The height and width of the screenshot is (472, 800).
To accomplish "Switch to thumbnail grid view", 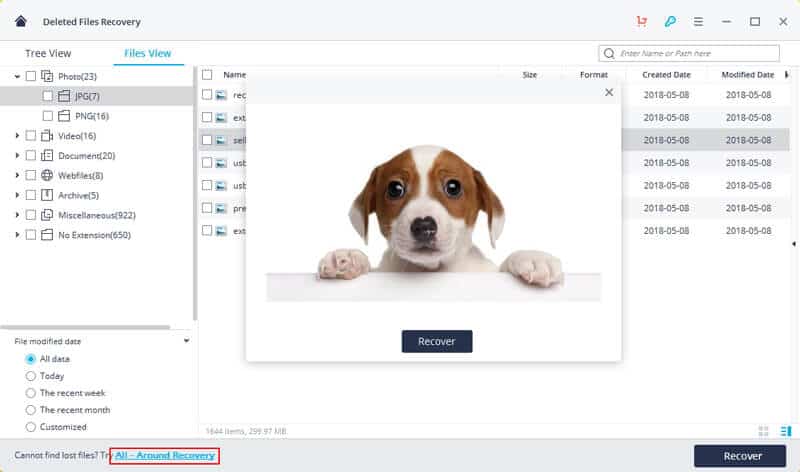I will click(x=763, y=431).
